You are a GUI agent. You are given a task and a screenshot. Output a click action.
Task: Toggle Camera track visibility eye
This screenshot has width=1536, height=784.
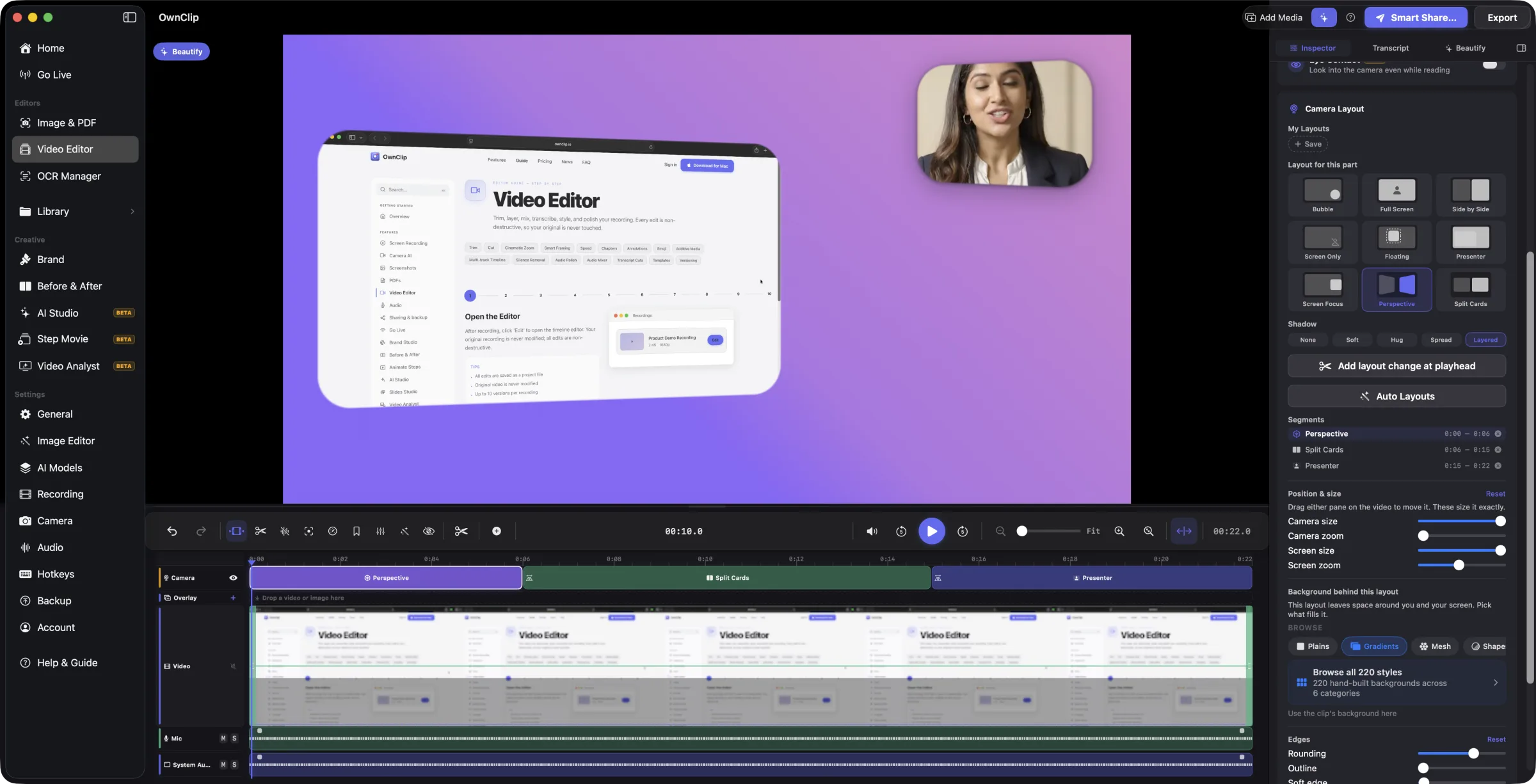[x=233, y=578]
